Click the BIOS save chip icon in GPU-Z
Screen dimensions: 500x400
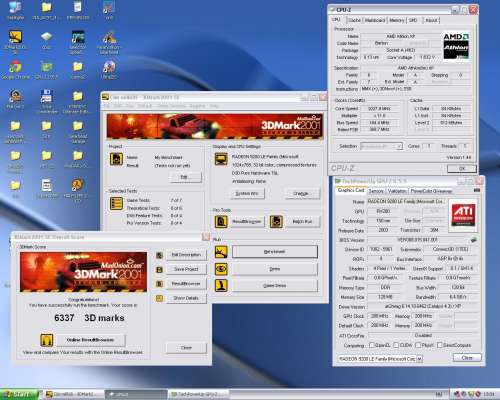[474, 240]
